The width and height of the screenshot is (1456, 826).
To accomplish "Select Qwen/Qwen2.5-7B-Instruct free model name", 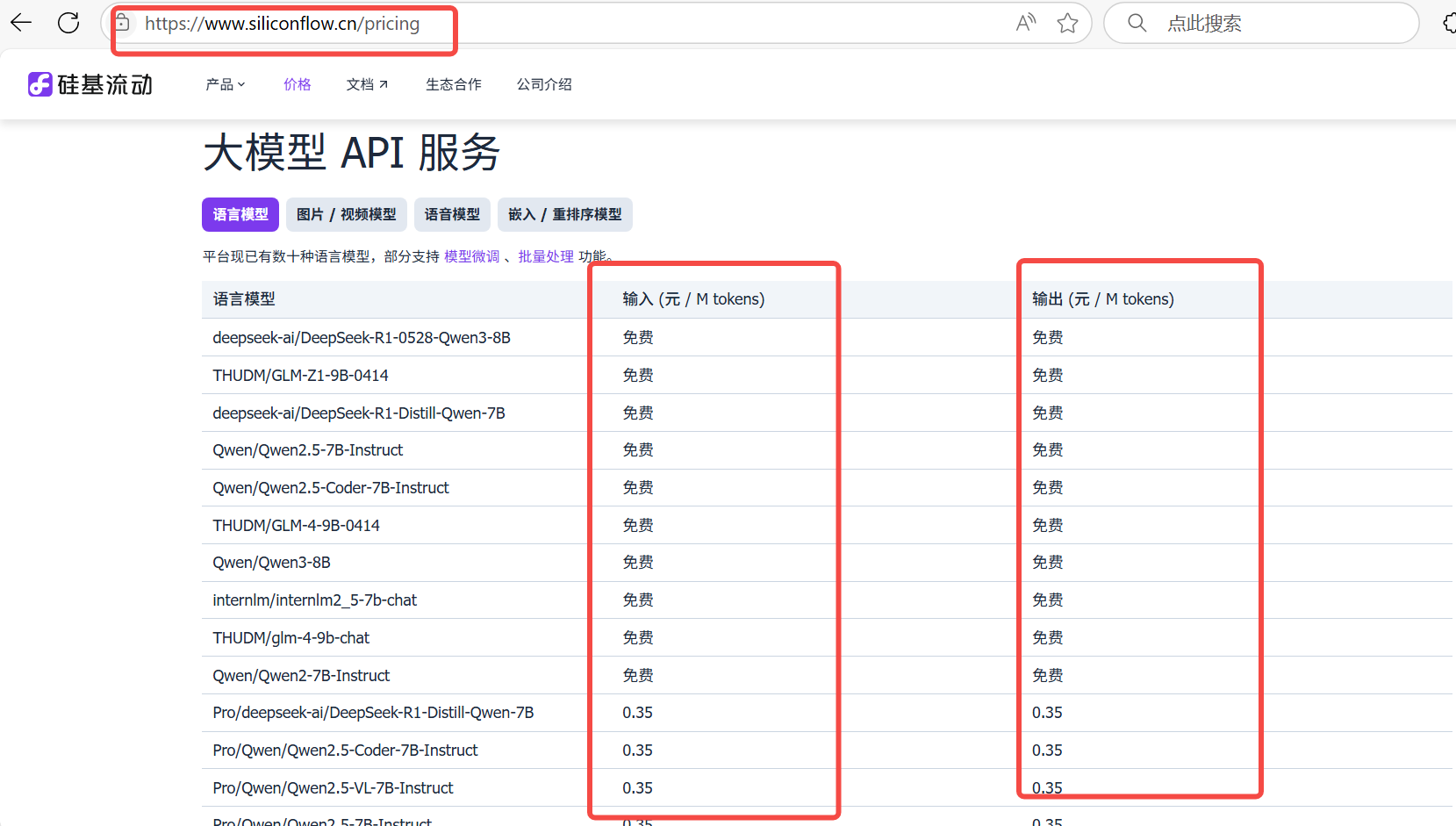I will point(308,450).
